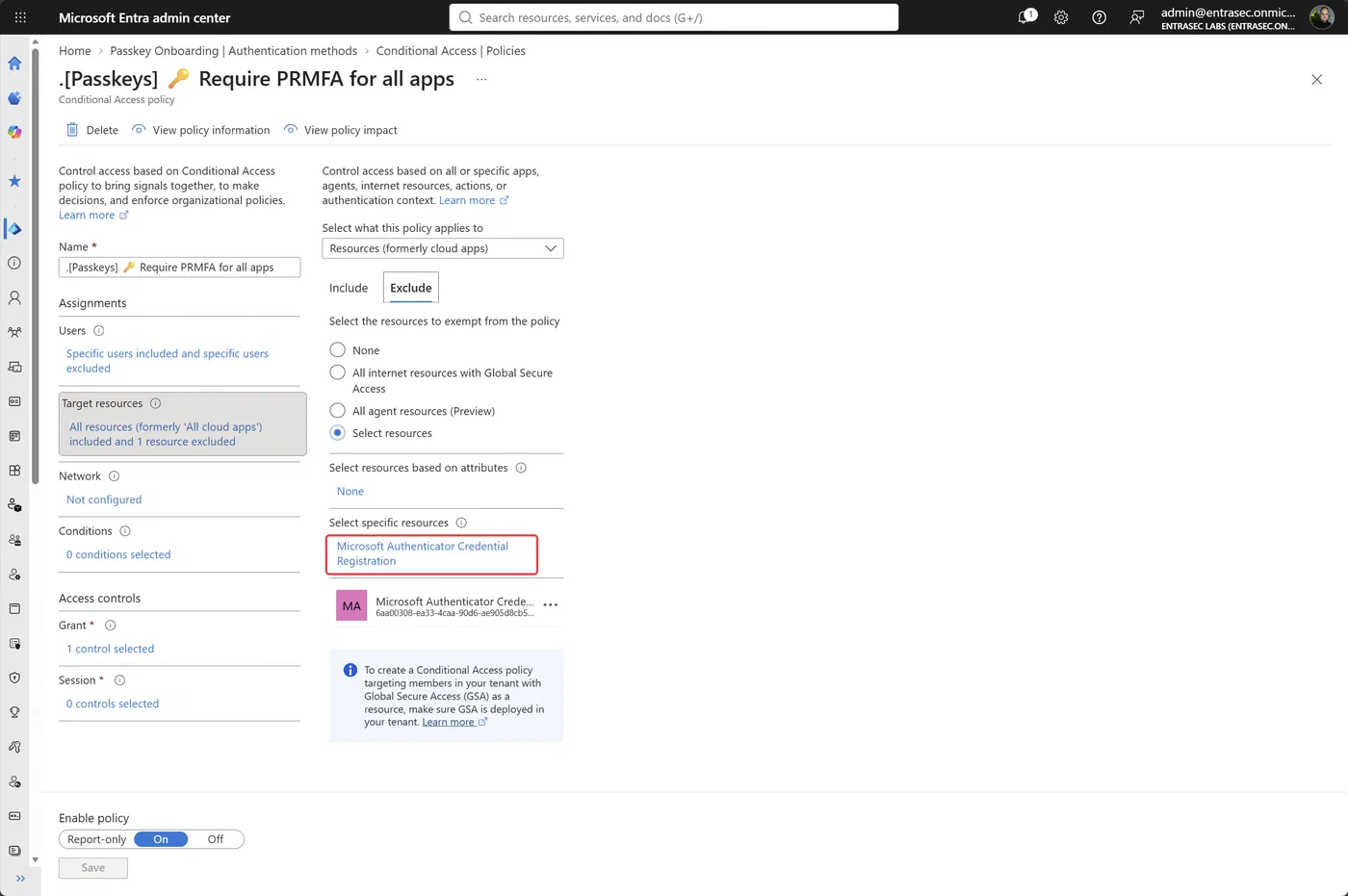Open the app launcher waffle menu
This screenshot has height=896, width=1348.
[x=20, y=17]
